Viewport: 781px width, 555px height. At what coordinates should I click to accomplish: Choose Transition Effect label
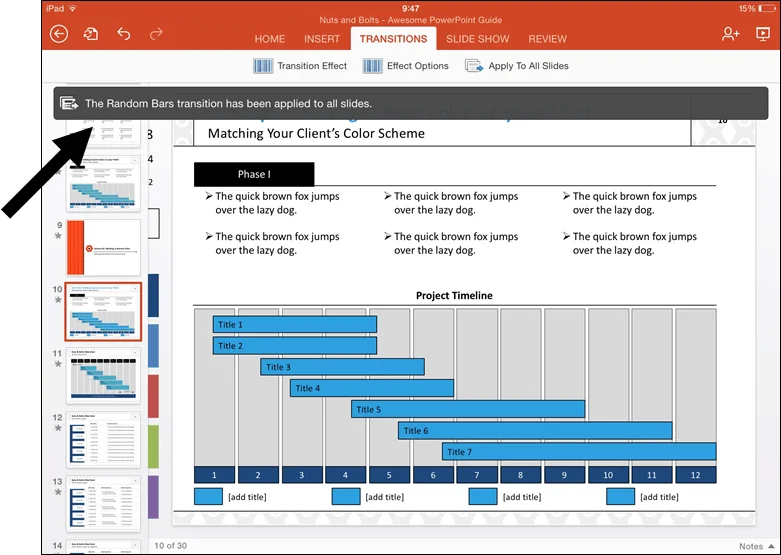(x=312, y=66)
